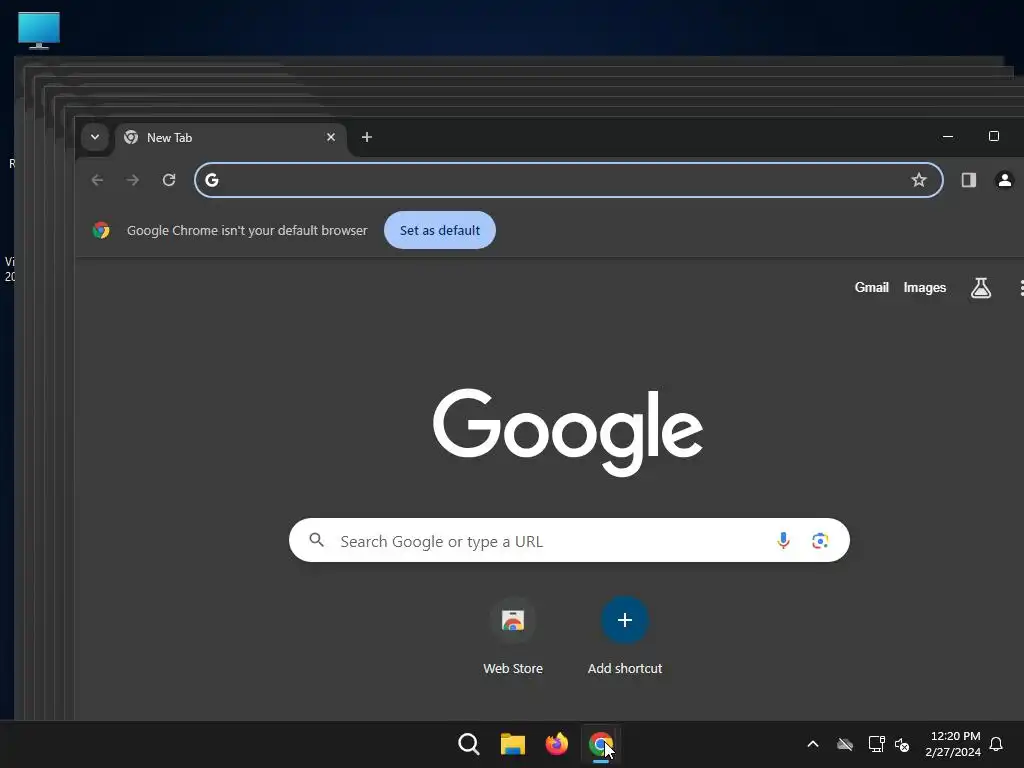This screenshot has height=768, width=1024.
Task: Bookmark this tab with the star icon
Action: tap(919, 180)
